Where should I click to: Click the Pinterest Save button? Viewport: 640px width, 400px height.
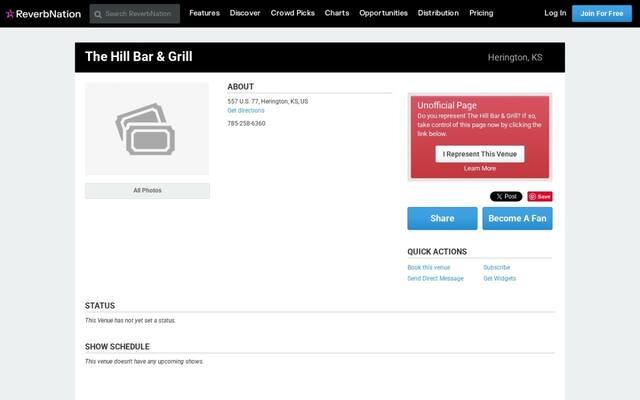click(540, 197)
